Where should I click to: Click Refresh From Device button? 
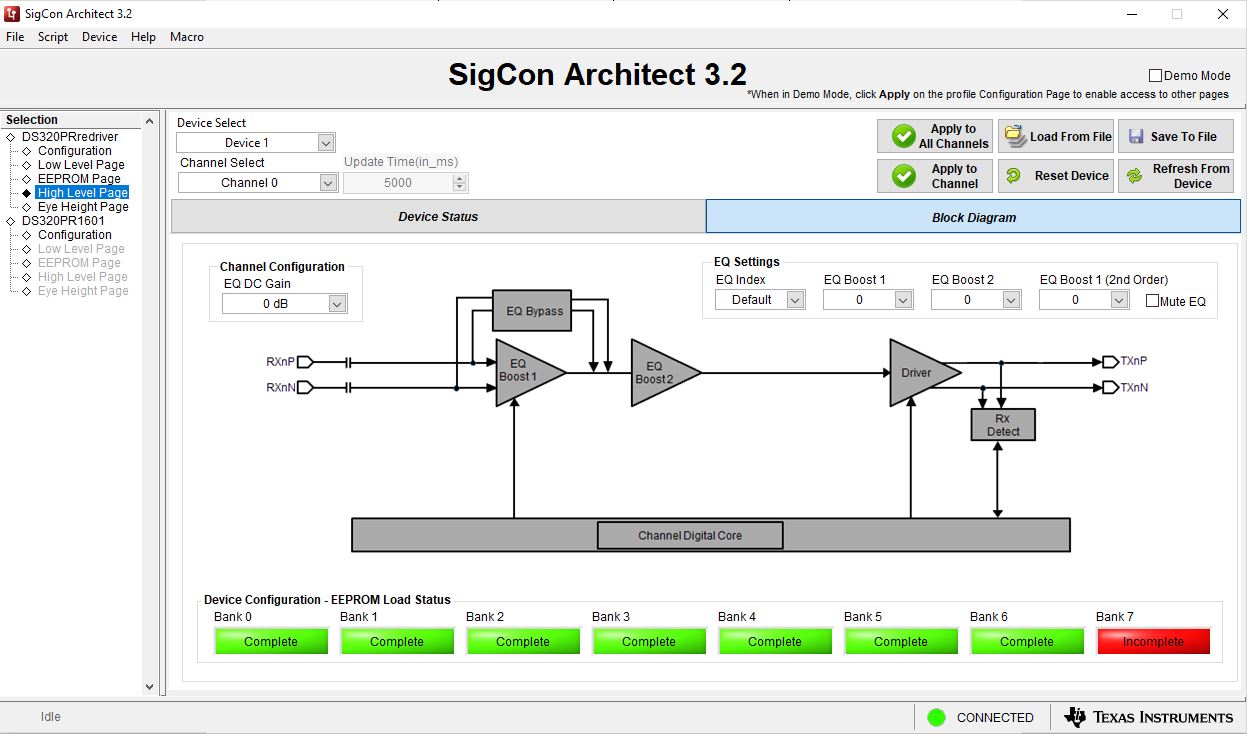click(x=1176, y=176)
